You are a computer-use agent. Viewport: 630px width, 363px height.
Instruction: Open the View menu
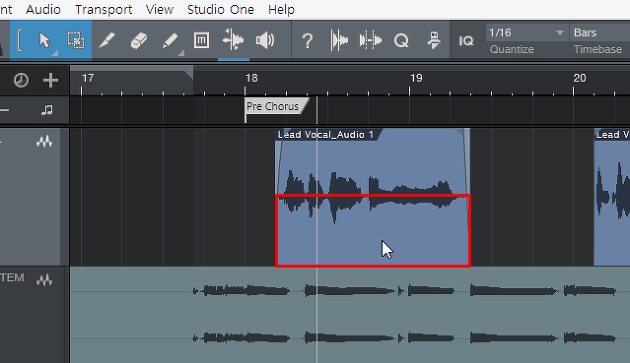point(160,9)
